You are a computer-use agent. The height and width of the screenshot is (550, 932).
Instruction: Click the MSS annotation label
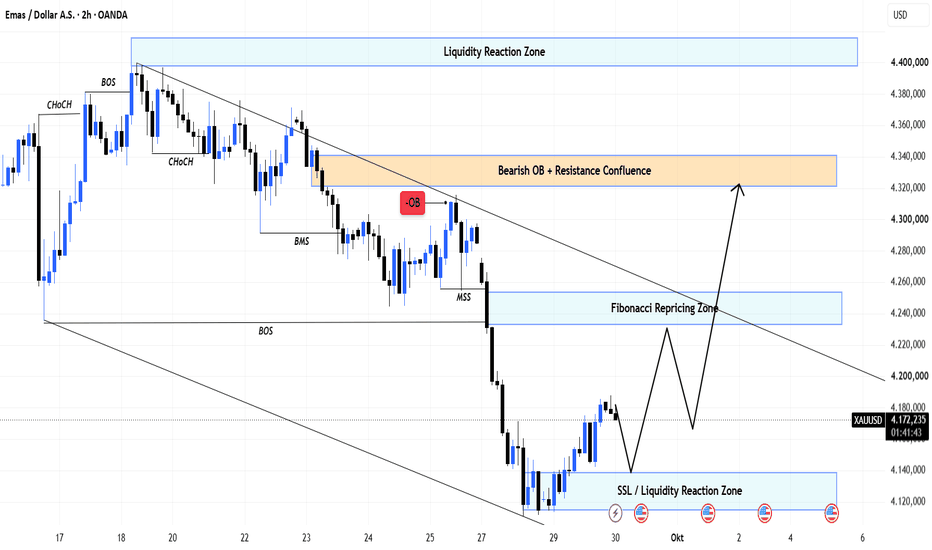coord(463,297)
